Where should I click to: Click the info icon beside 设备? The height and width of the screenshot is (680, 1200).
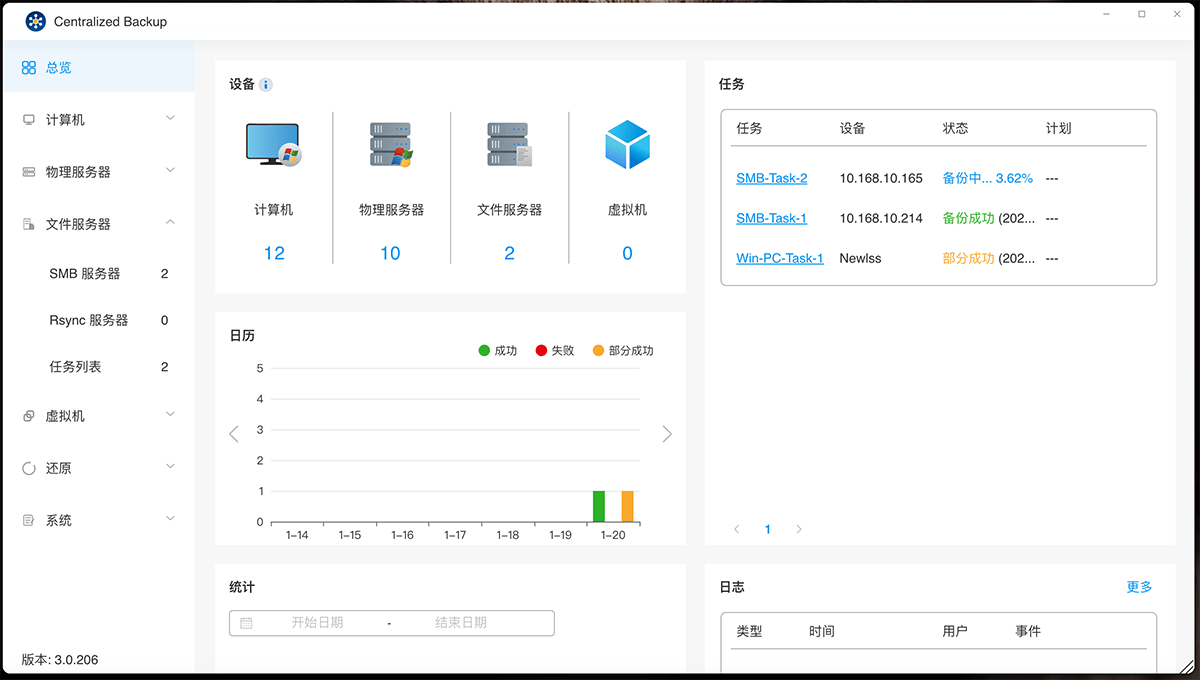coord(266,85)
